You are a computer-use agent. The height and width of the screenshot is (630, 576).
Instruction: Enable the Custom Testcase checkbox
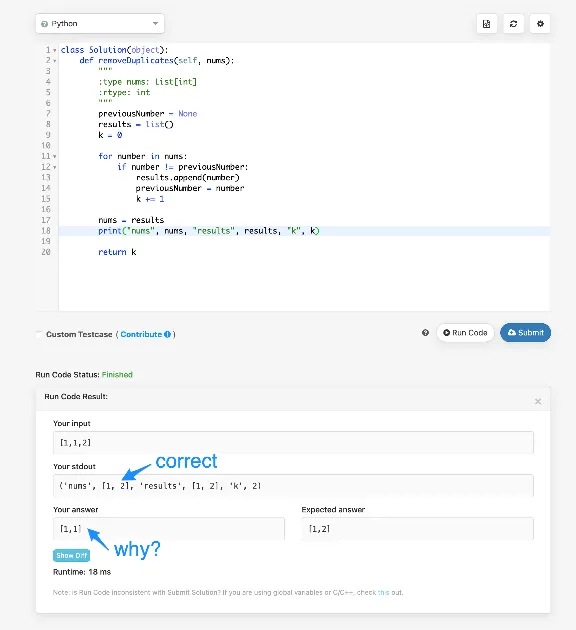coord(39,334)
